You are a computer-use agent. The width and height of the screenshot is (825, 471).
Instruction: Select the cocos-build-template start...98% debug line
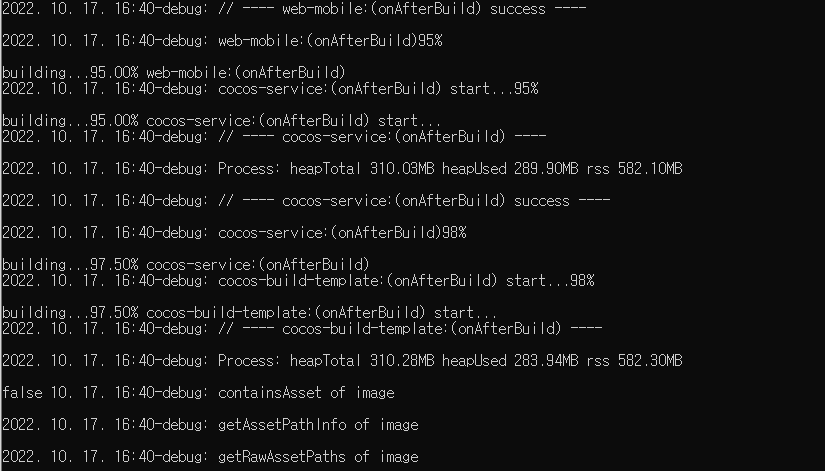pos(298,280)
